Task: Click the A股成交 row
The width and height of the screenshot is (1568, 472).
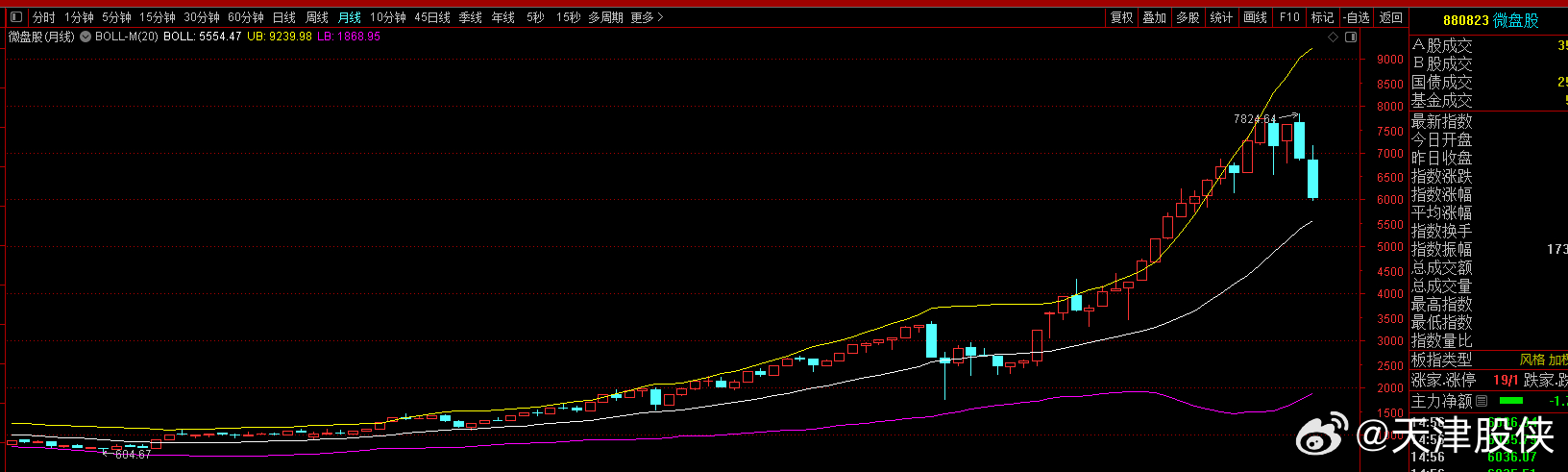Action: pyautogui.click(x=1489, y=45)
